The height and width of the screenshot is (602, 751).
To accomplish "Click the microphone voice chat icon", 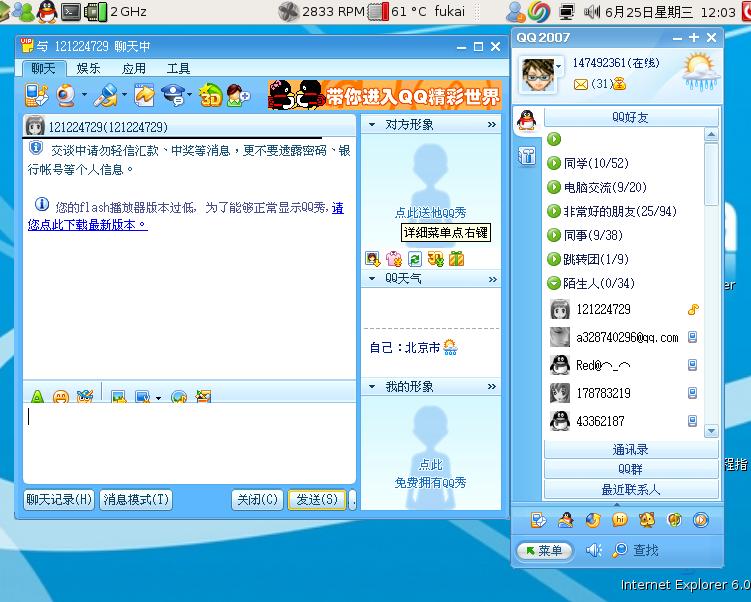I will (x=105, y=95).
